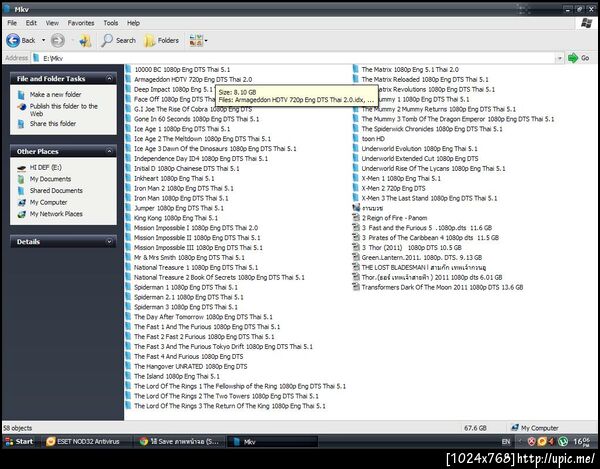Open Shared Documents in Other Places
Screen dimensions: 600x469
[x=56, y=191]
